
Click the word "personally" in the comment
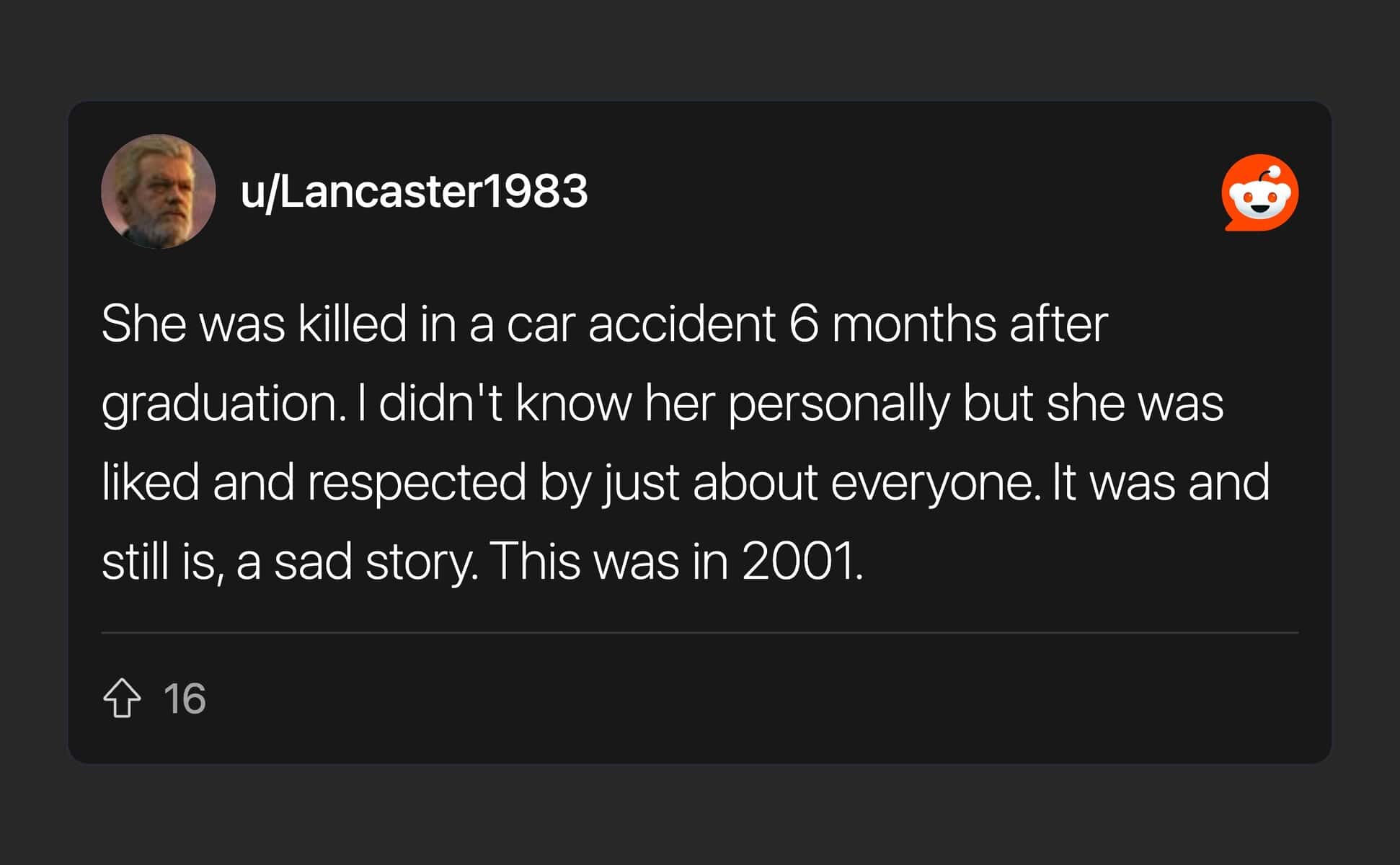(838, 404)
